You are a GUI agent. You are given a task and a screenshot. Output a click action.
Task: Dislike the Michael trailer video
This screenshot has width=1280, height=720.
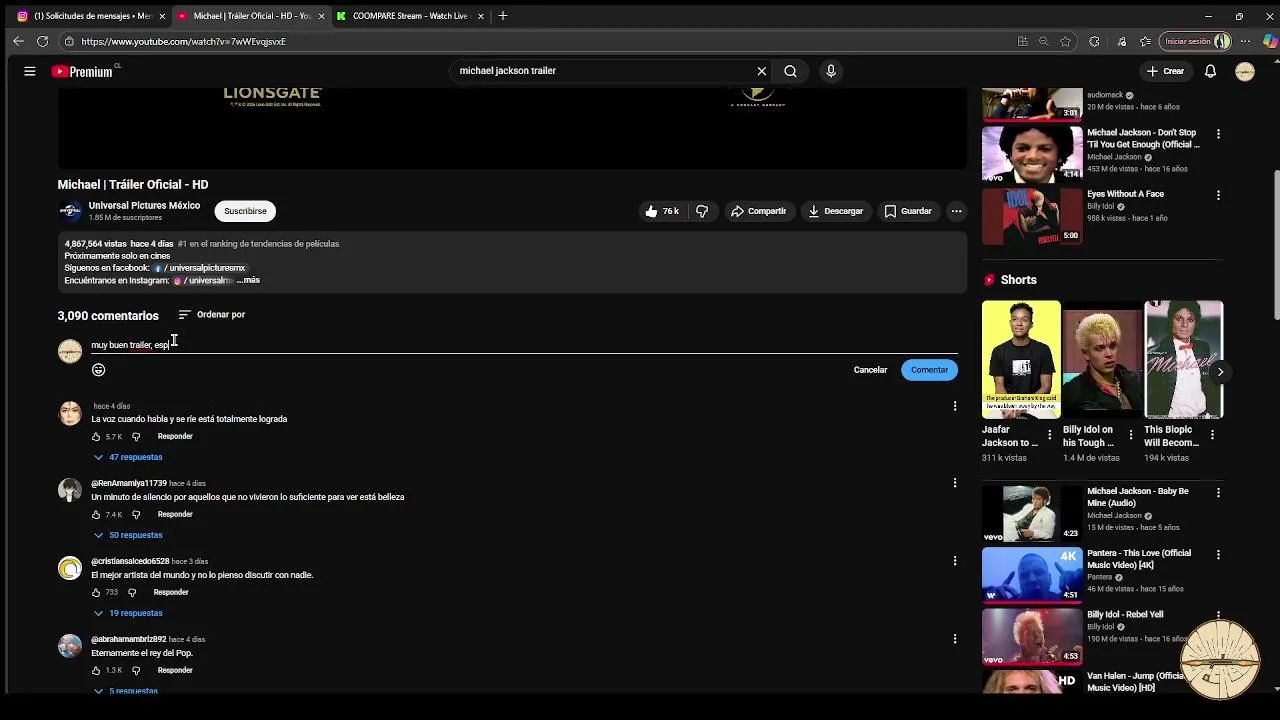tap(702, 211)
